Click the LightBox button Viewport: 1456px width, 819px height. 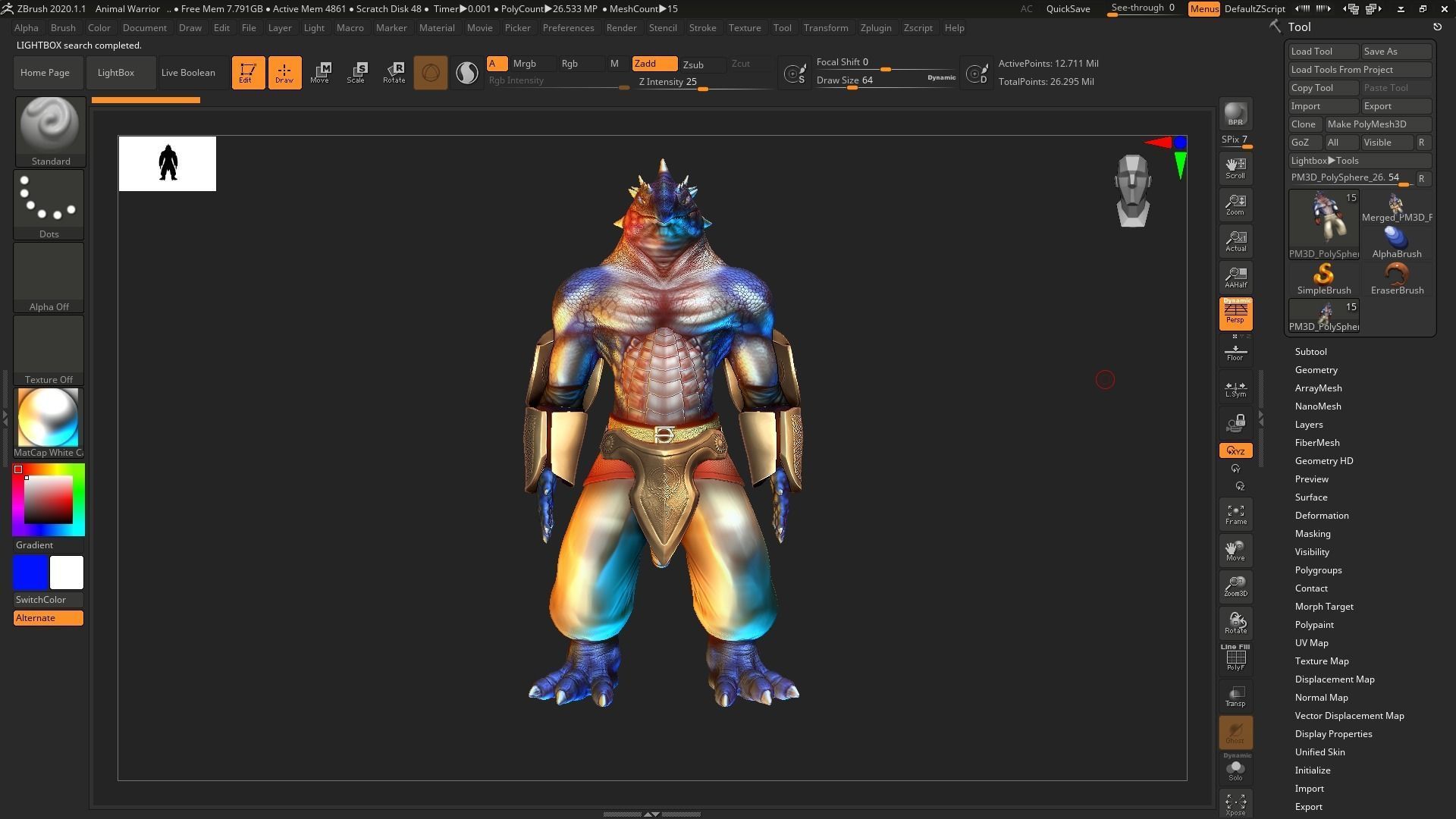click(x=116, y=73)
